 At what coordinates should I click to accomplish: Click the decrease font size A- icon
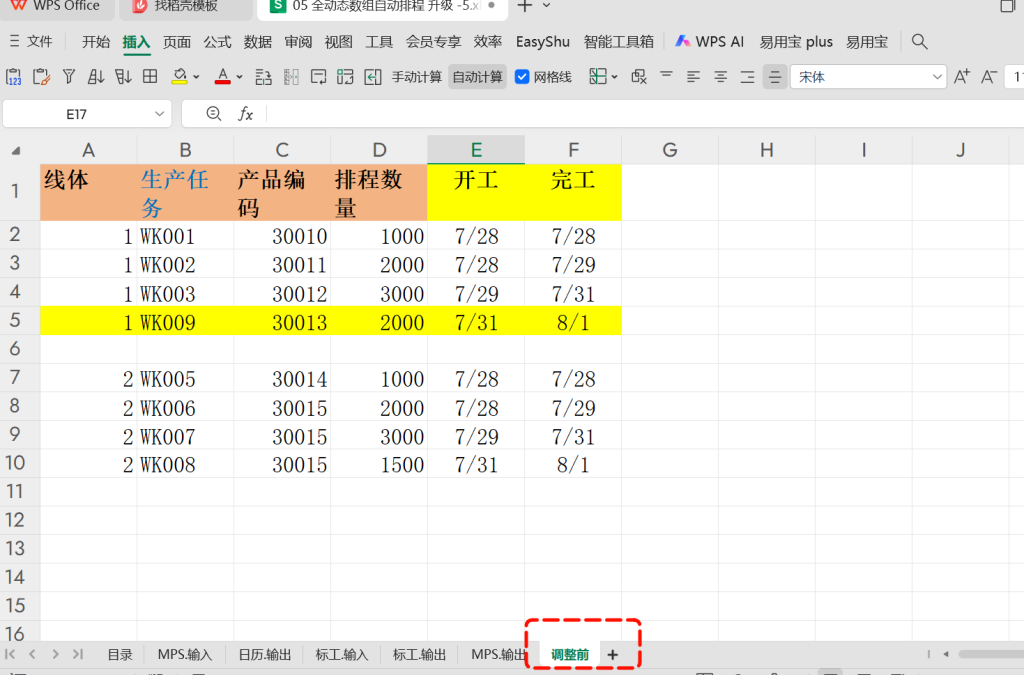pyautogui.click(x=989, y=77)
